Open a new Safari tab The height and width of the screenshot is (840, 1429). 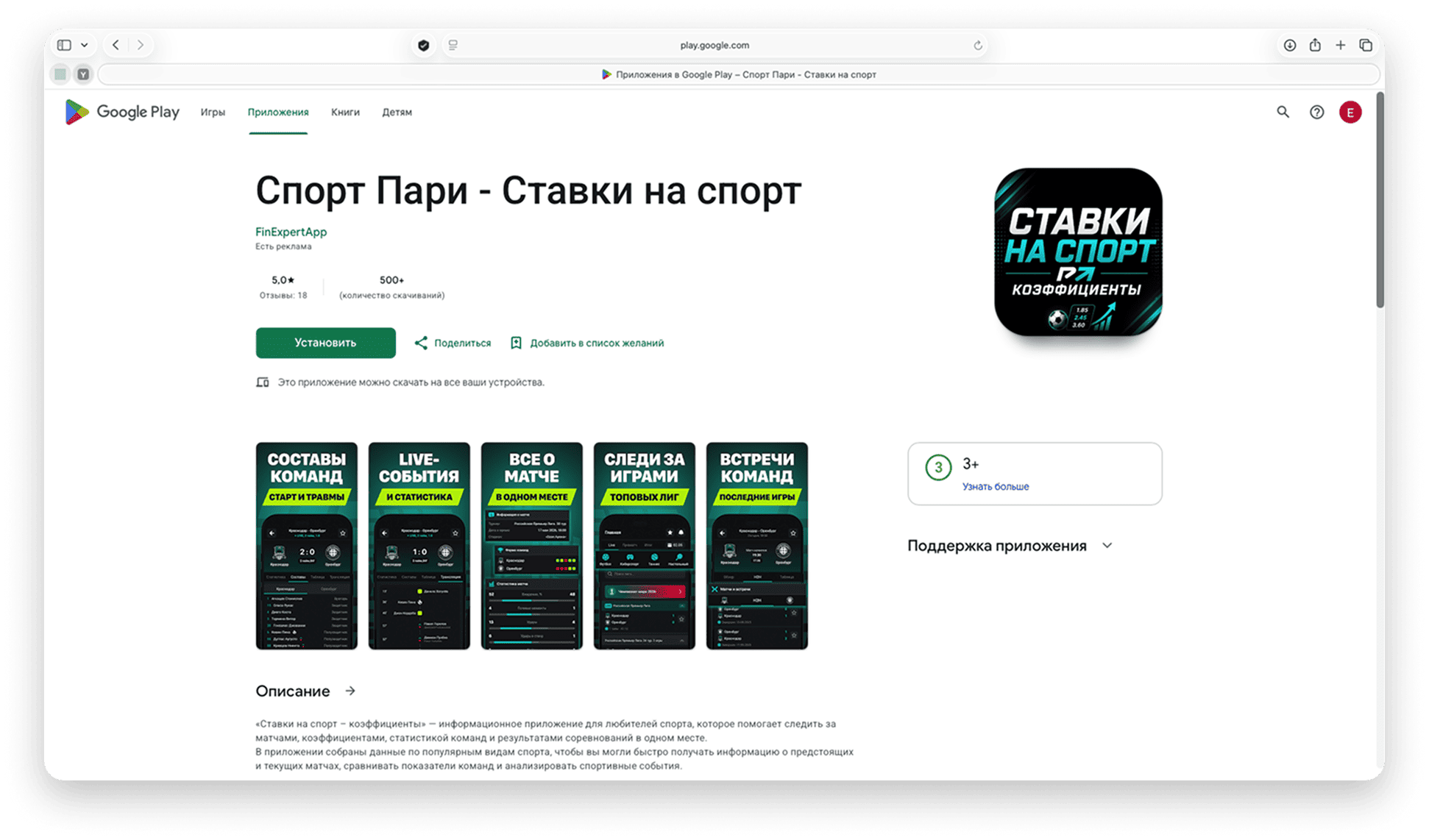point(1341,45)
